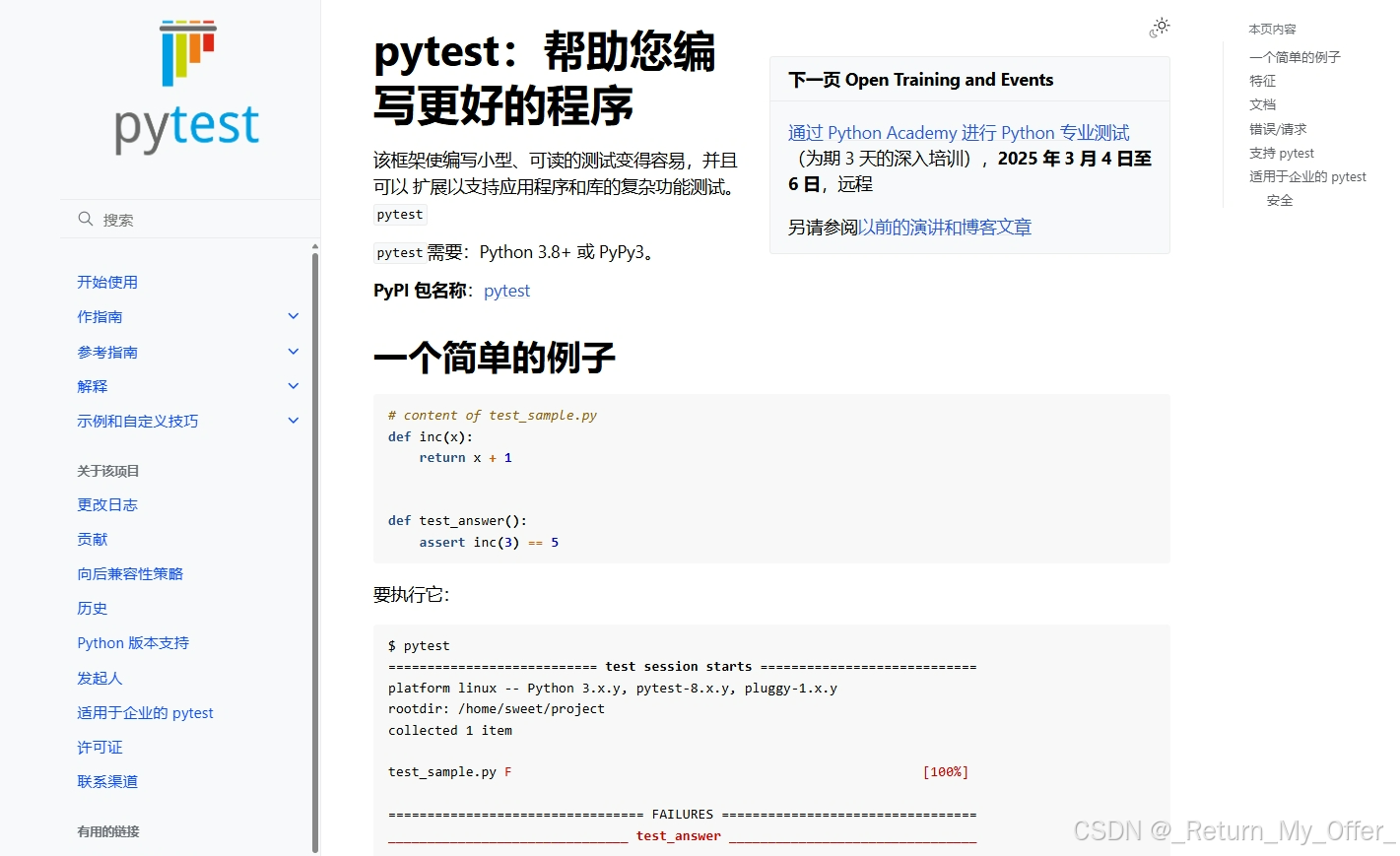The height and width of the screenshot is (856, 1400).
Task: Jump to 一个简单的例子 in page contents
Action: pyautogui.click(x=1295, y=57)
